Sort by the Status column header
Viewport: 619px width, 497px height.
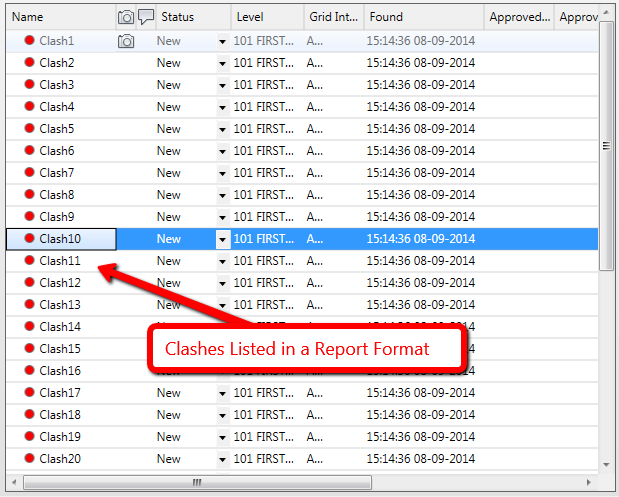(x=193, y=17)
